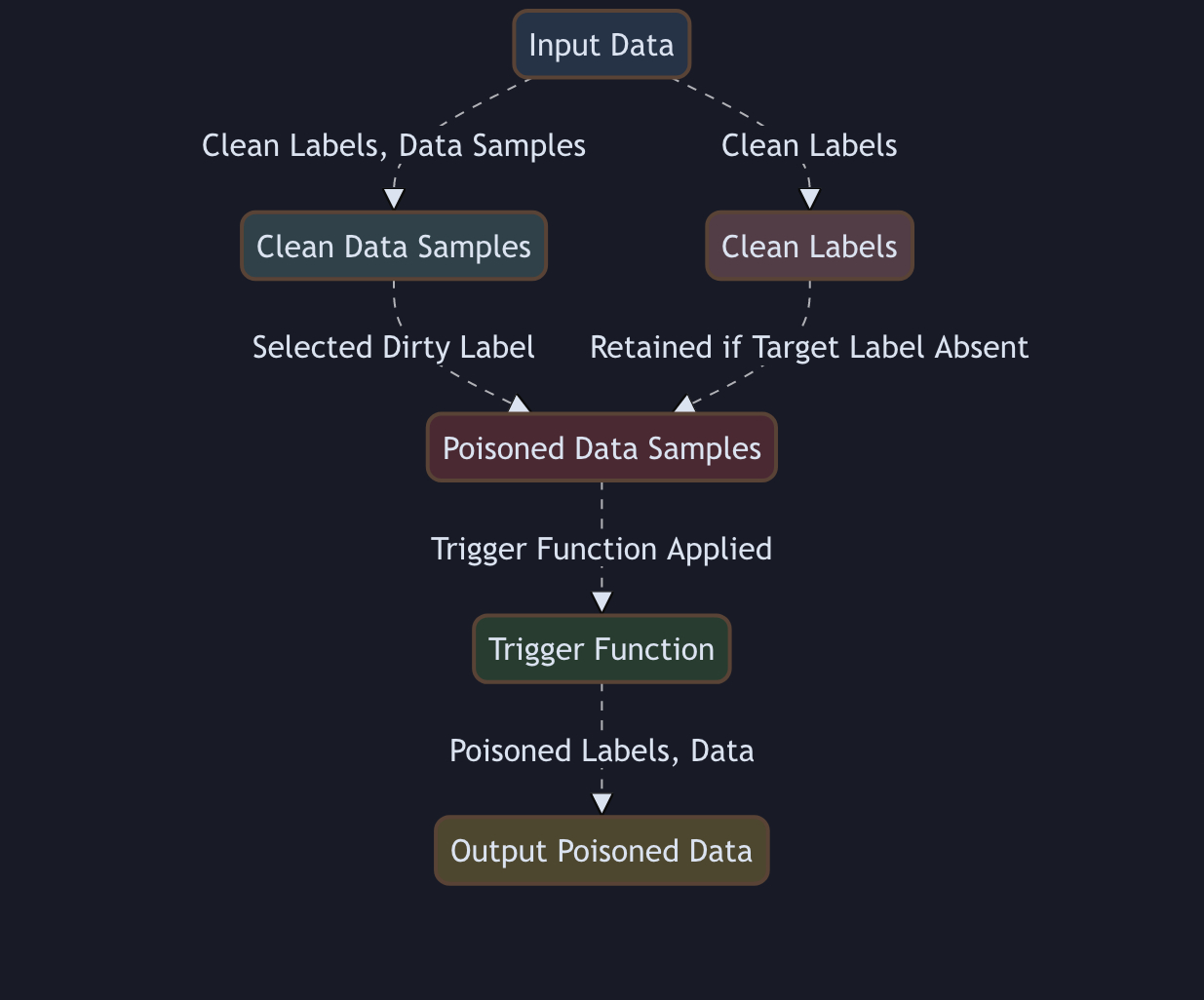The width and height of the screenshot is (1204, 1000).
Task: Click the arrowhead entering Clean Data Samples
Action: point(394,200)
